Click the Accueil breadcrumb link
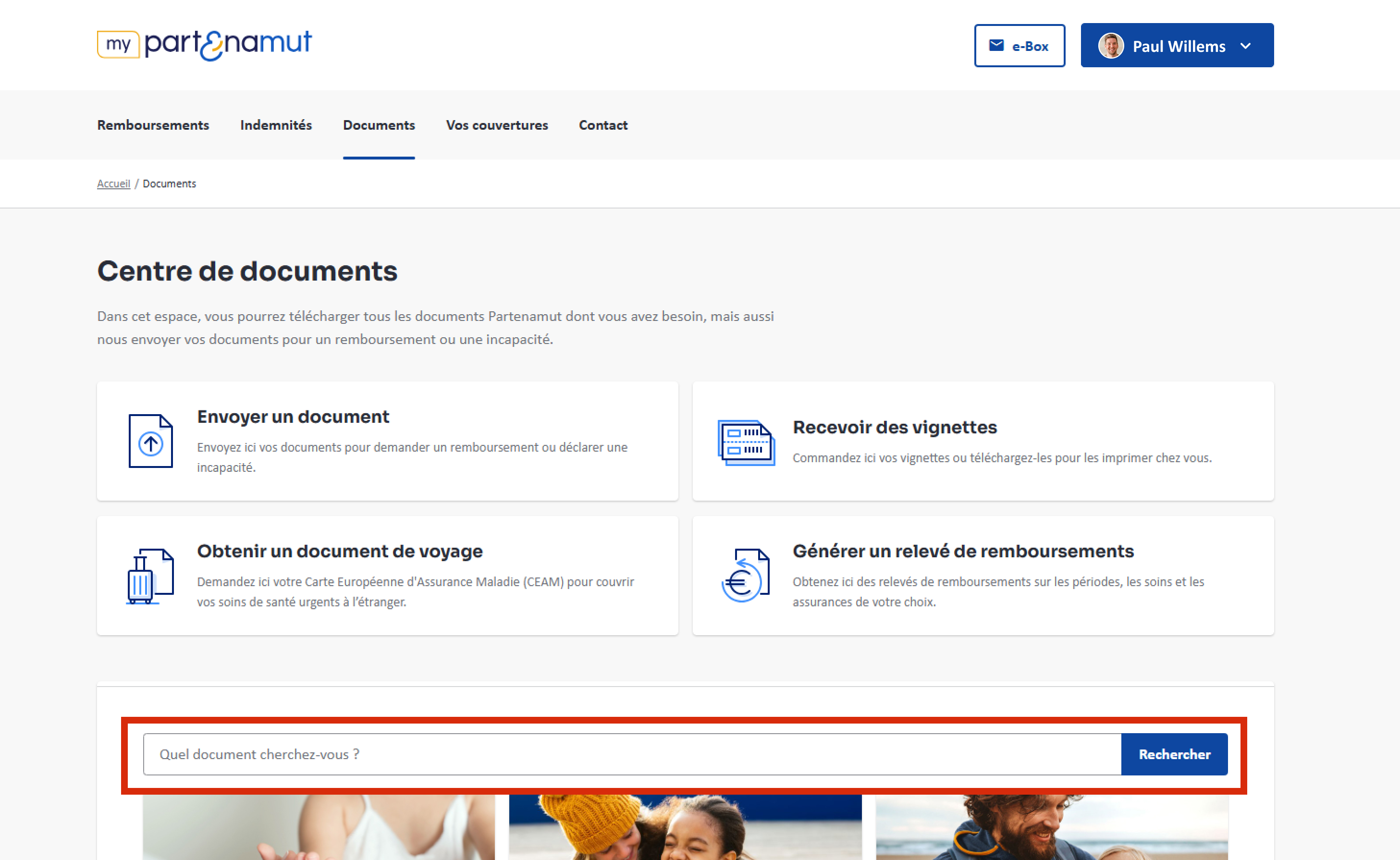 click(113, 184)
